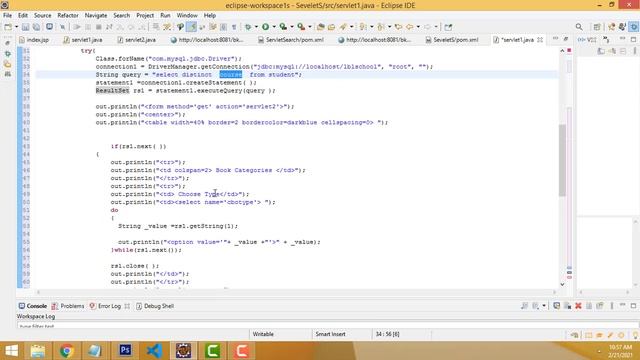Switch to the servlet2.java editor tab

[136, 40]
